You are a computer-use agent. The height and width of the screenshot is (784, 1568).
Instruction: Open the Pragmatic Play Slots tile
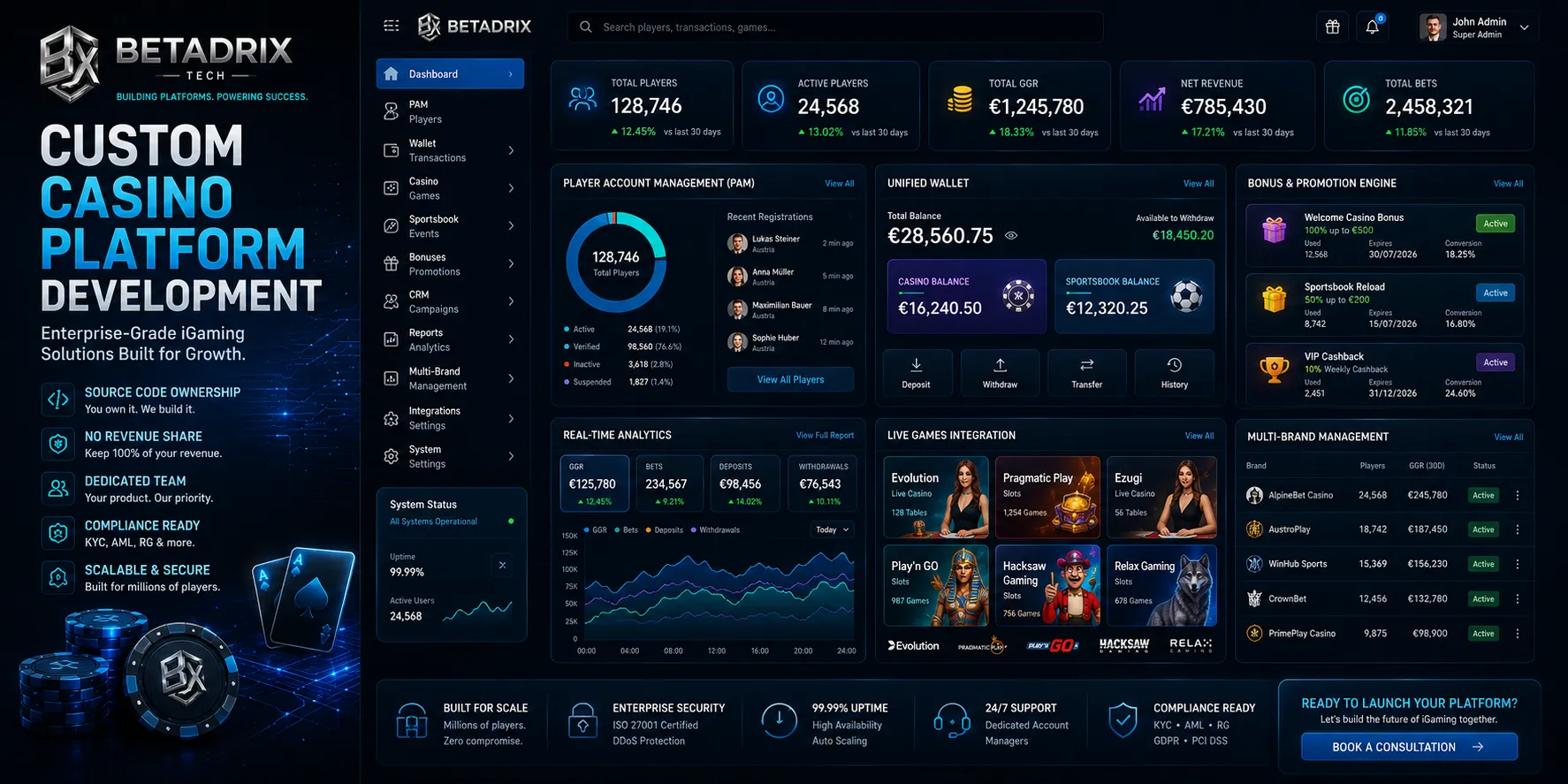pyautogui.click(x=1047, y=498)
